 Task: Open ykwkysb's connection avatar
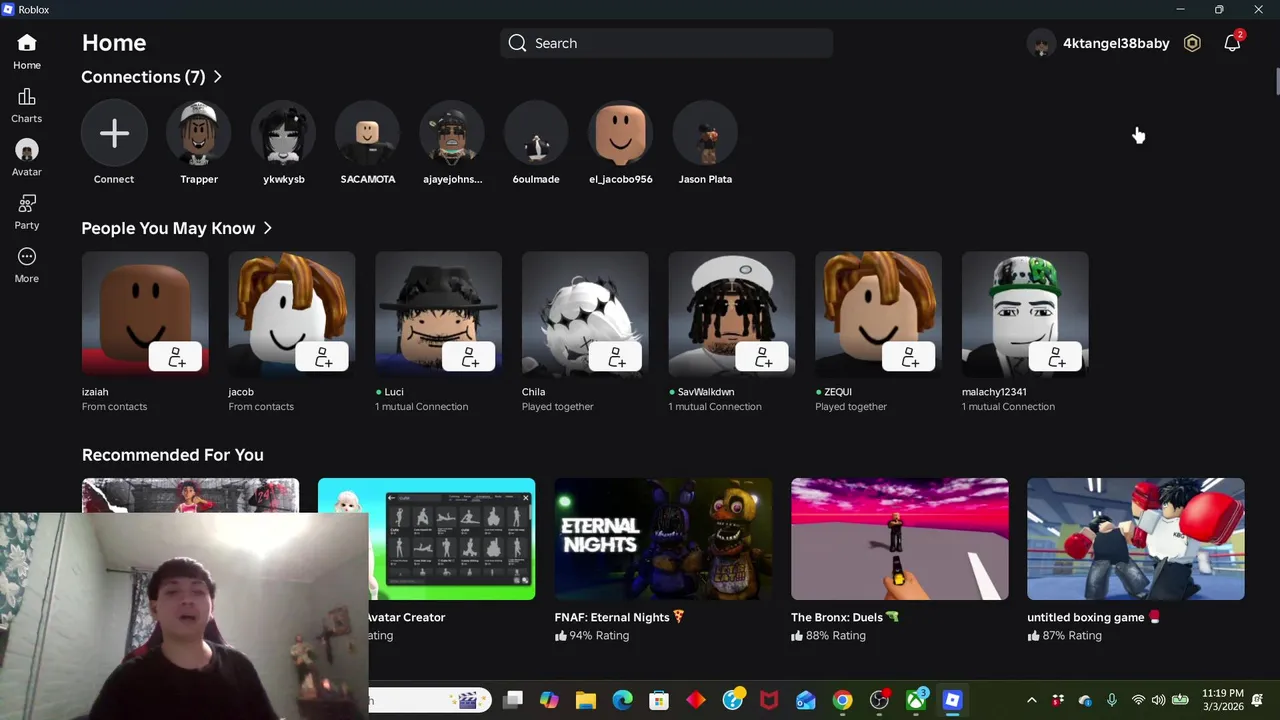click(x=284, y=134)
